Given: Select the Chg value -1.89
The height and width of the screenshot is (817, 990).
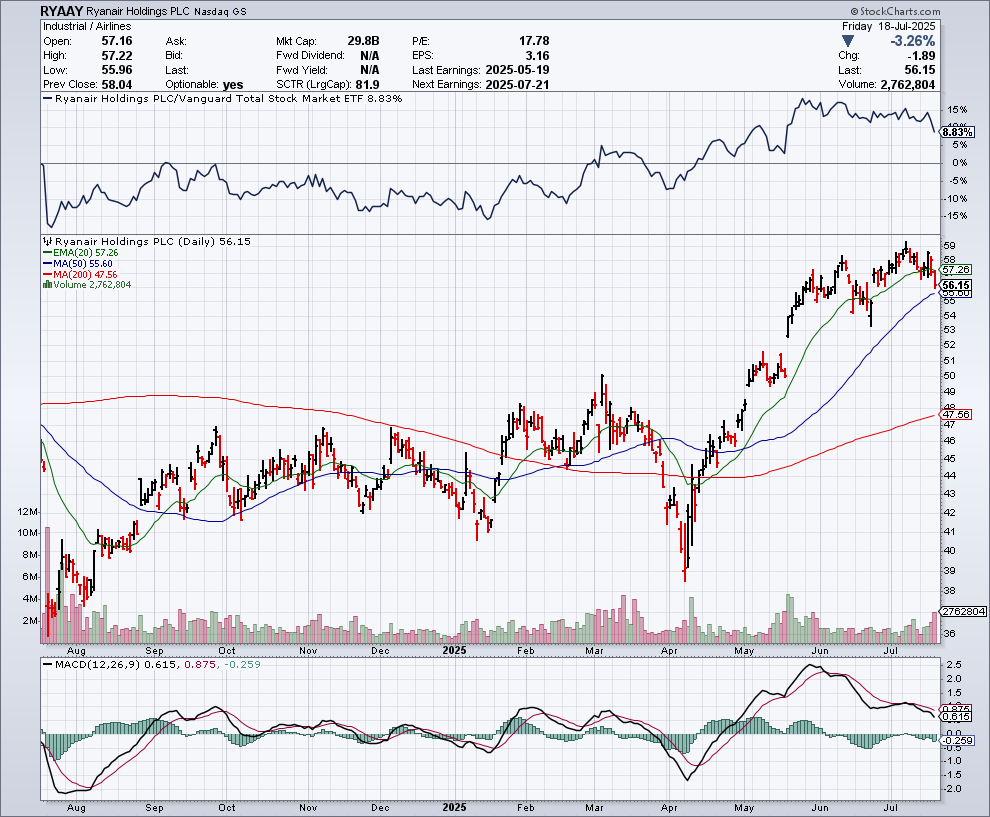Looking at the screenshot, I should click(x=921, y=56).
